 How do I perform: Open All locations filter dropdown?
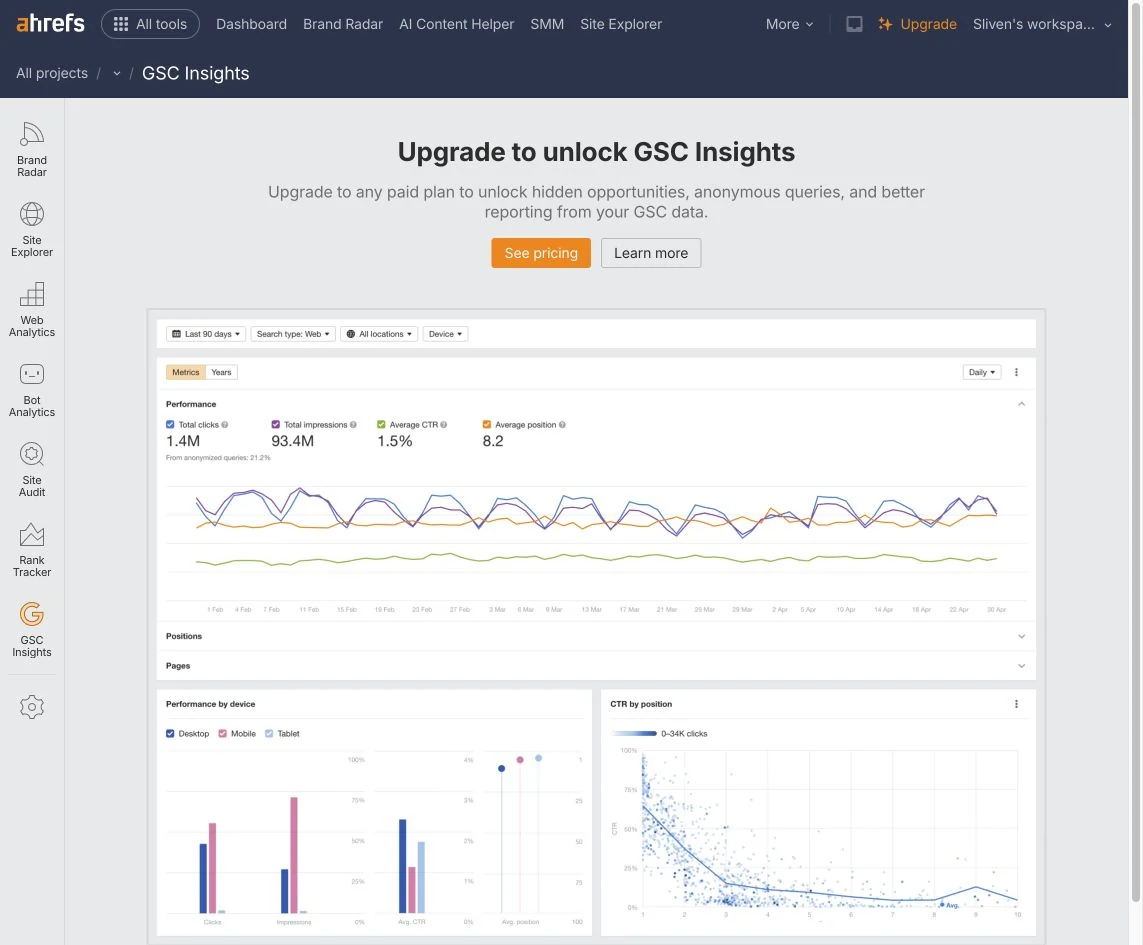(379, 334)
